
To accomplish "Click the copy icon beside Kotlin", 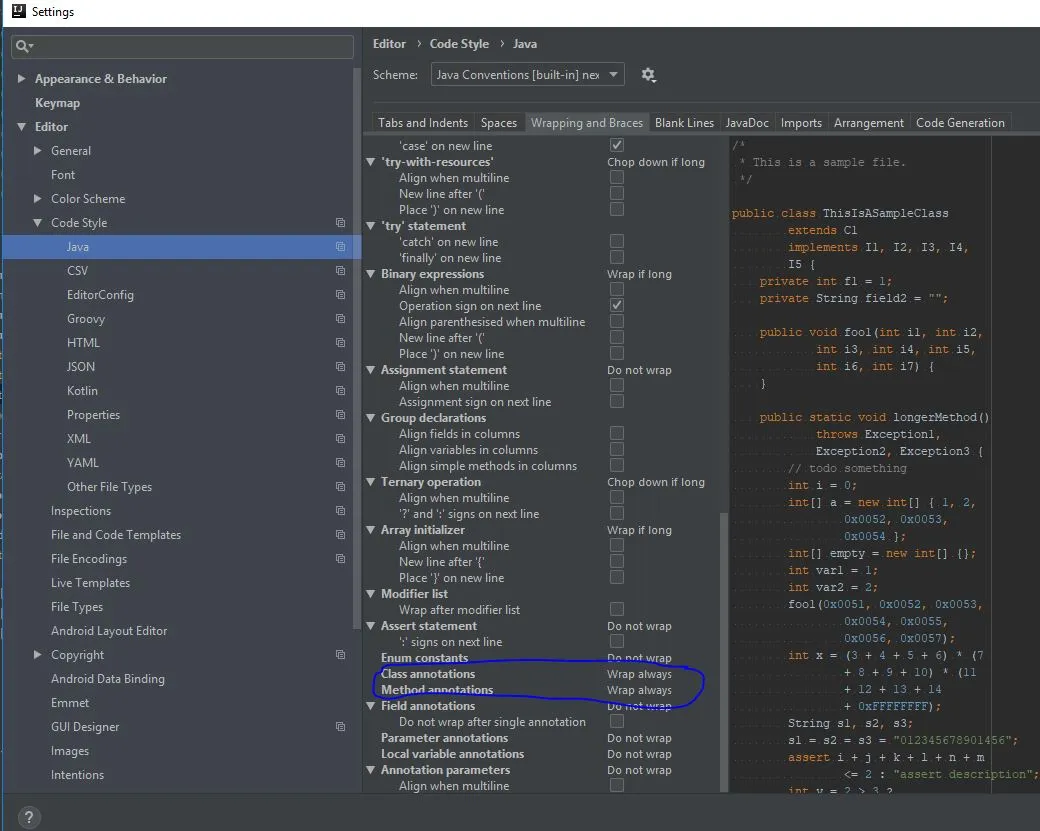I will [x=341, y=391].
